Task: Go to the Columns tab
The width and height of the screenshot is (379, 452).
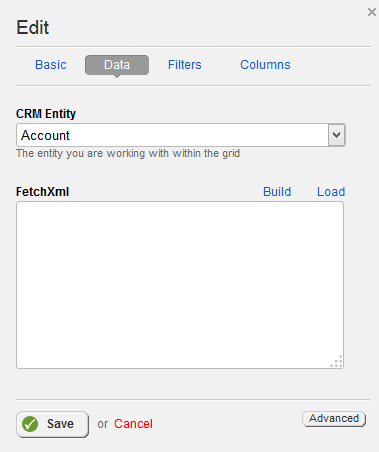Action: pyautogui.click(x=265, y=65)
